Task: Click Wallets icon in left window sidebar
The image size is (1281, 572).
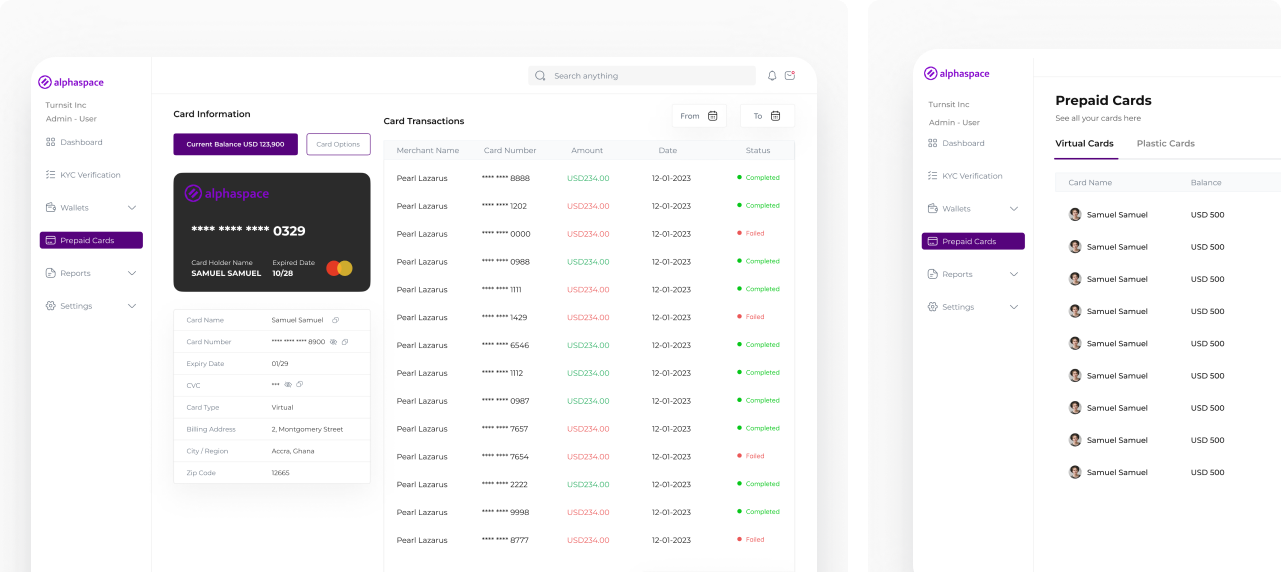Action: click(51, 208)
